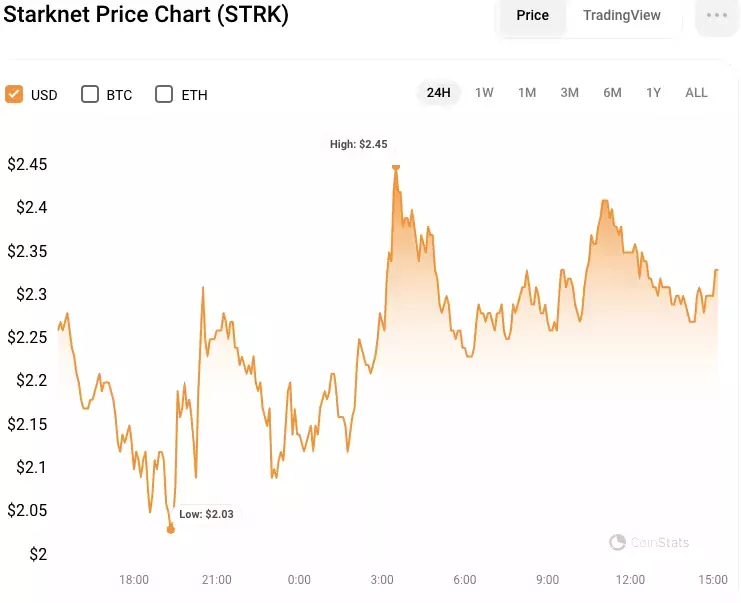
Task: Click the second peak near 12:00
Action: (x=604, y=201)
